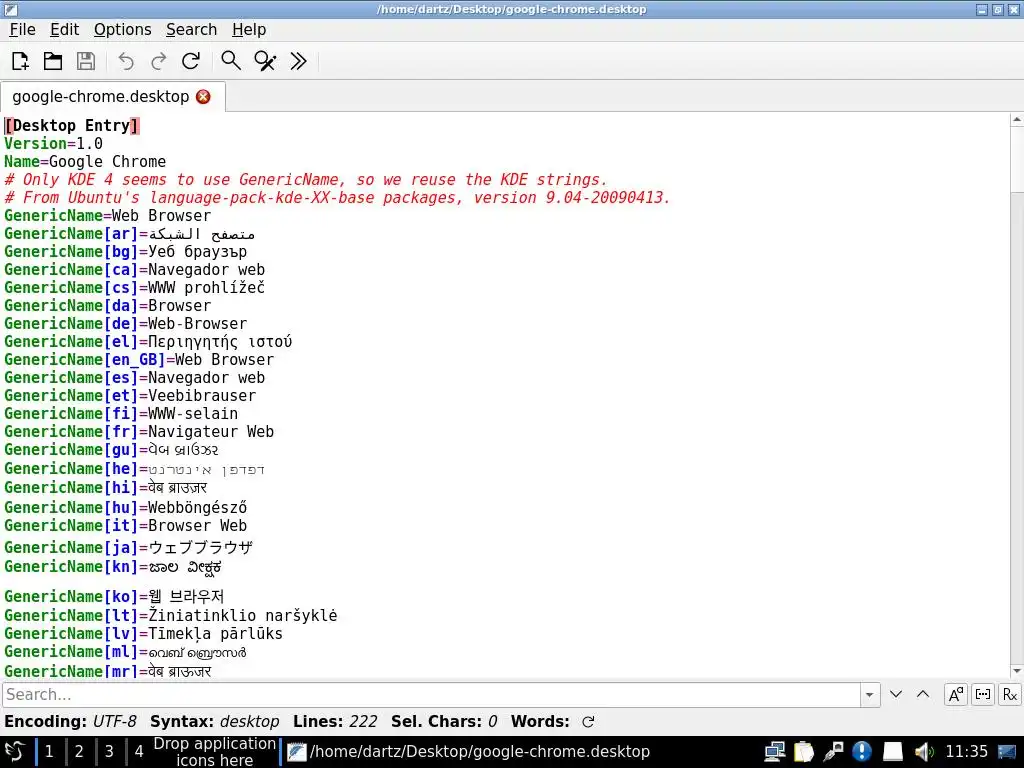This screenshot has height=768, width=1024.
Task: Open the File menu
Action: tap(22, 29)
